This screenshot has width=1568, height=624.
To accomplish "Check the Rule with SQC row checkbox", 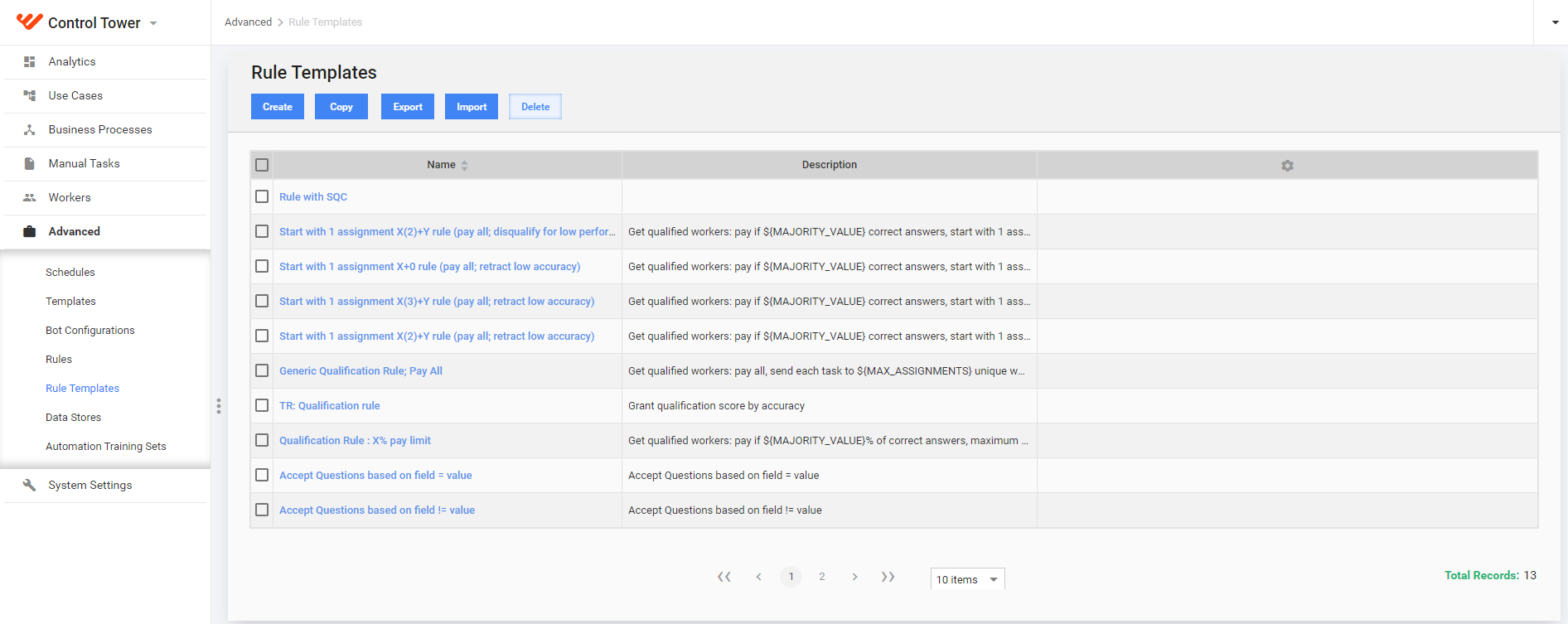I will click(x=262, y=196).
